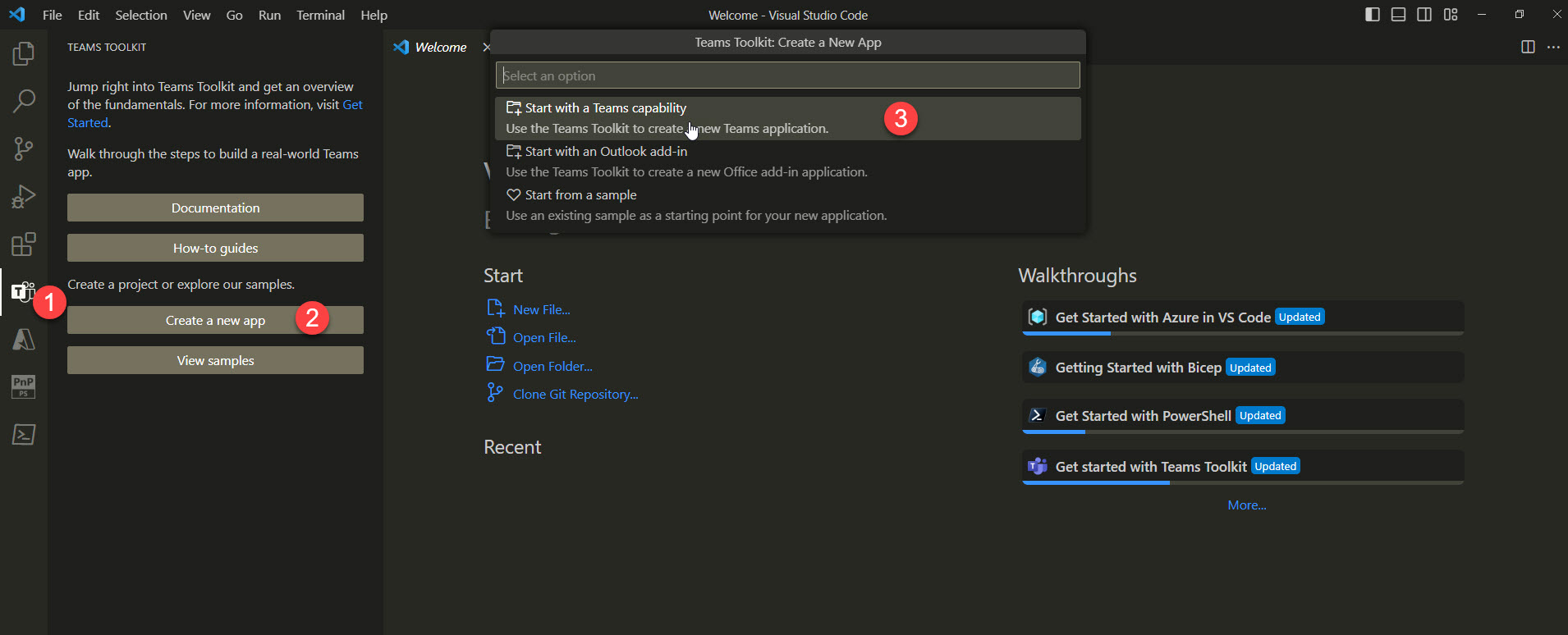Choose Start from a sample option
Image resolution: width=1568 pixels, height=635 pixels.
[787, 205]
